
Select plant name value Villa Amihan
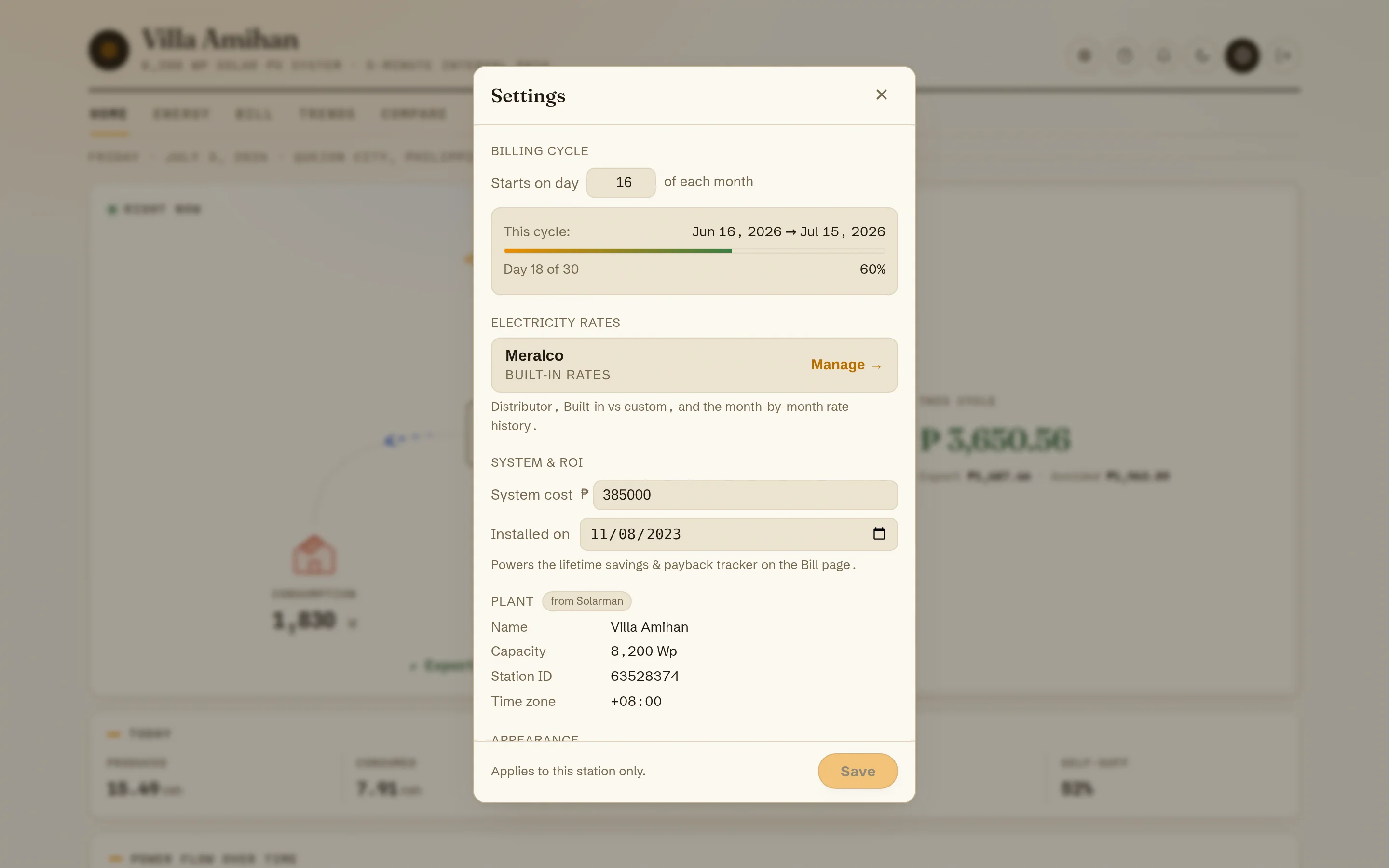point(649,627)
